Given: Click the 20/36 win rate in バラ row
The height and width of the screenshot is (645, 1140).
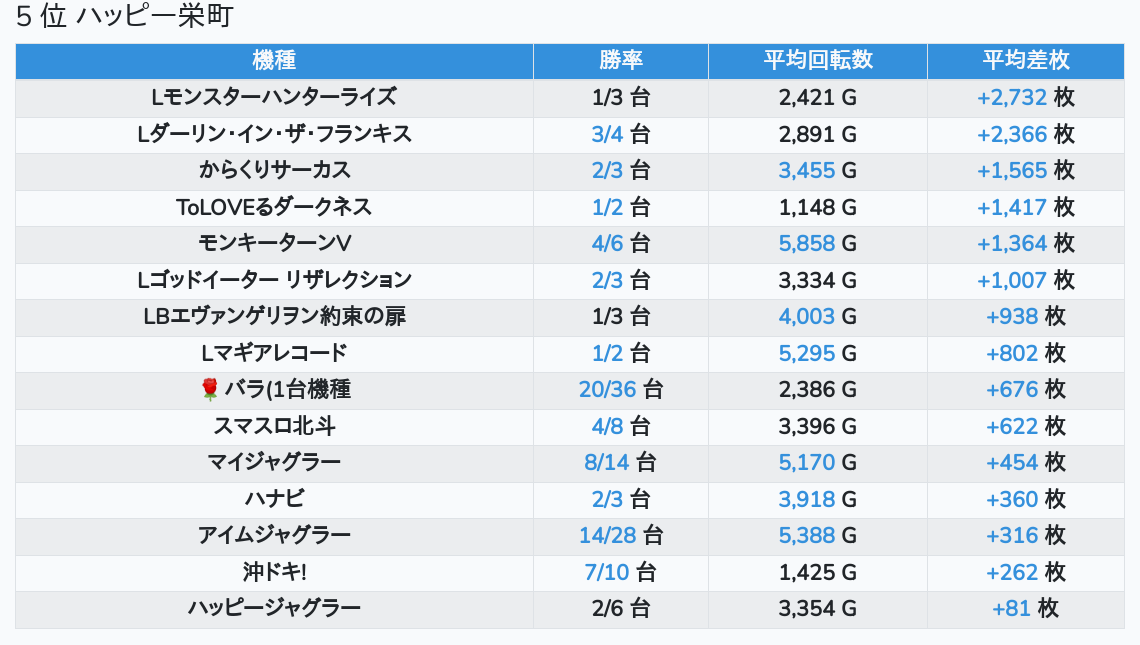Looking at the screenshot, I should tap(608, 390).
